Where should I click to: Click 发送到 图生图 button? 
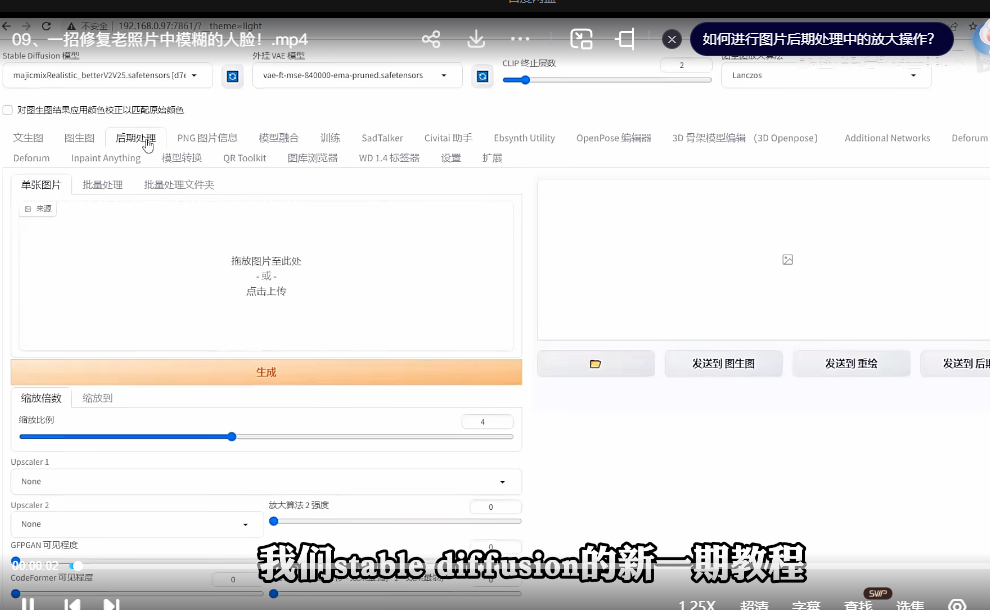724,364
